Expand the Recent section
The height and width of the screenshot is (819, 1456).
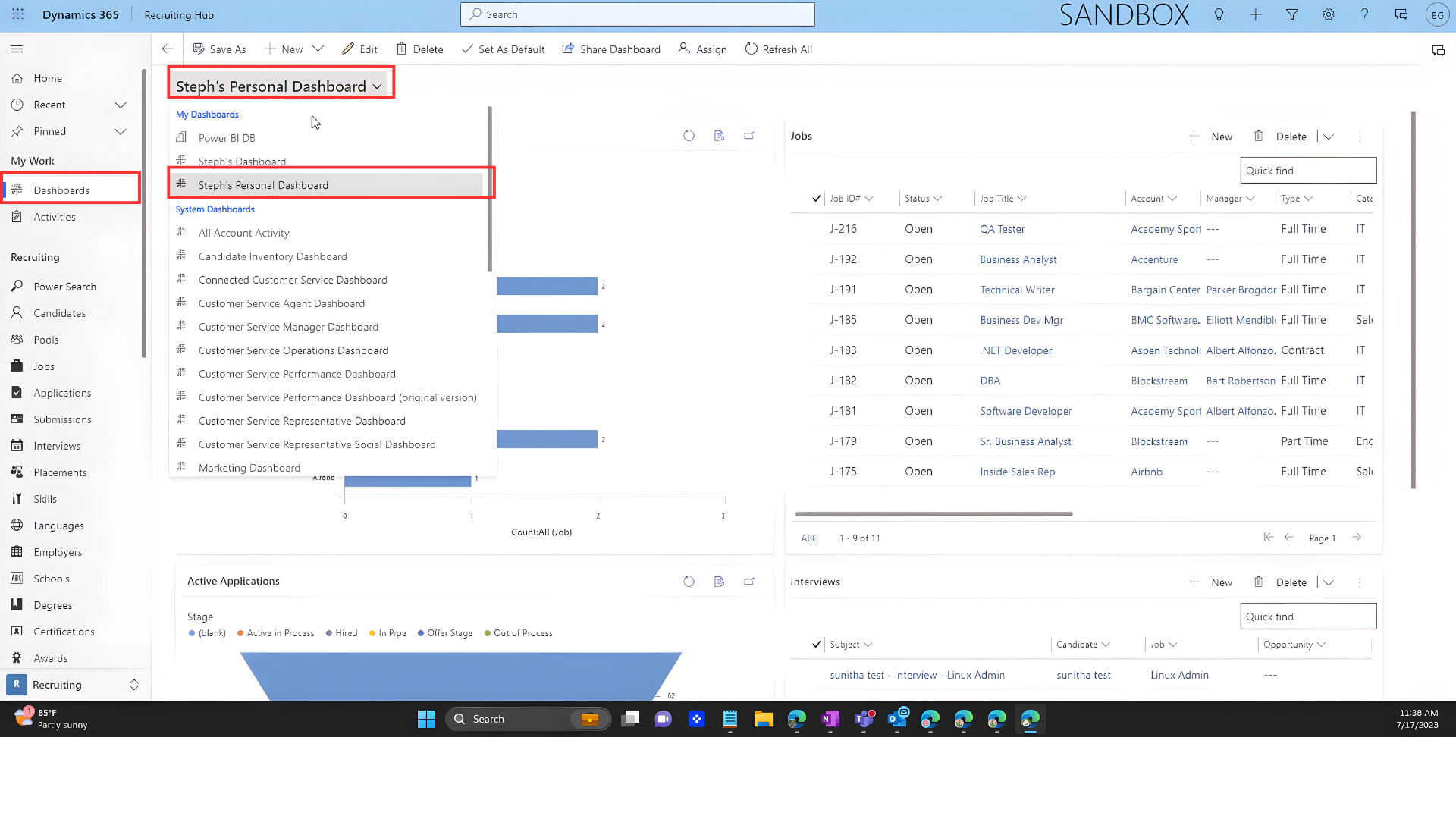(120, 105)
